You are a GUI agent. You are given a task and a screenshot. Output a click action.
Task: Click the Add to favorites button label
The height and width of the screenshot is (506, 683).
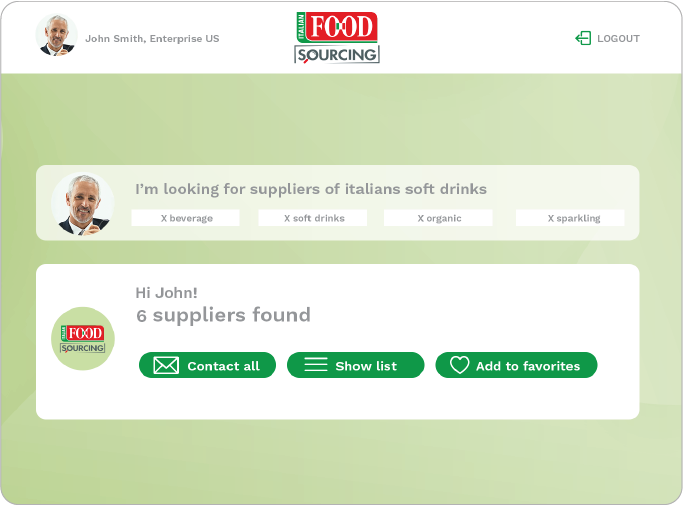coord(528,366)
